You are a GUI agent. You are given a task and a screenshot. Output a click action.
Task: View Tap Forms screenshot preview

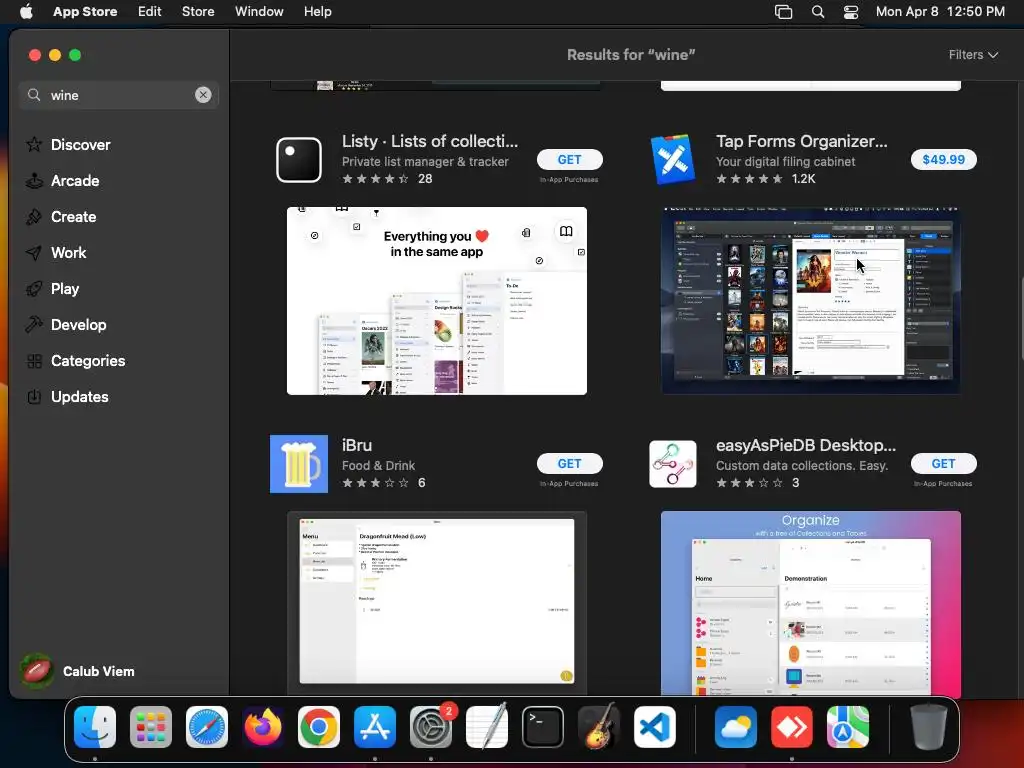coord(810,301)
